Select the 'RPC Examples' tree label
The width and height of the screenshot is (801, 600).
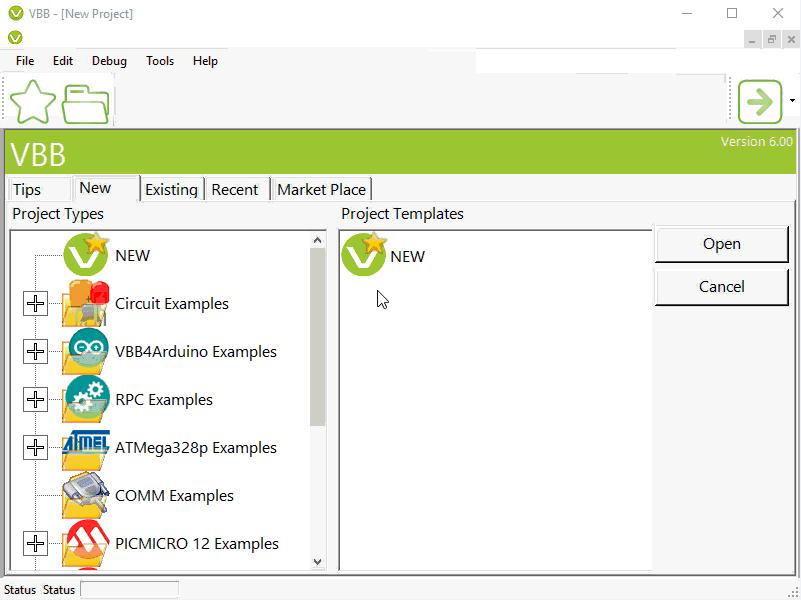coord(164,400)
